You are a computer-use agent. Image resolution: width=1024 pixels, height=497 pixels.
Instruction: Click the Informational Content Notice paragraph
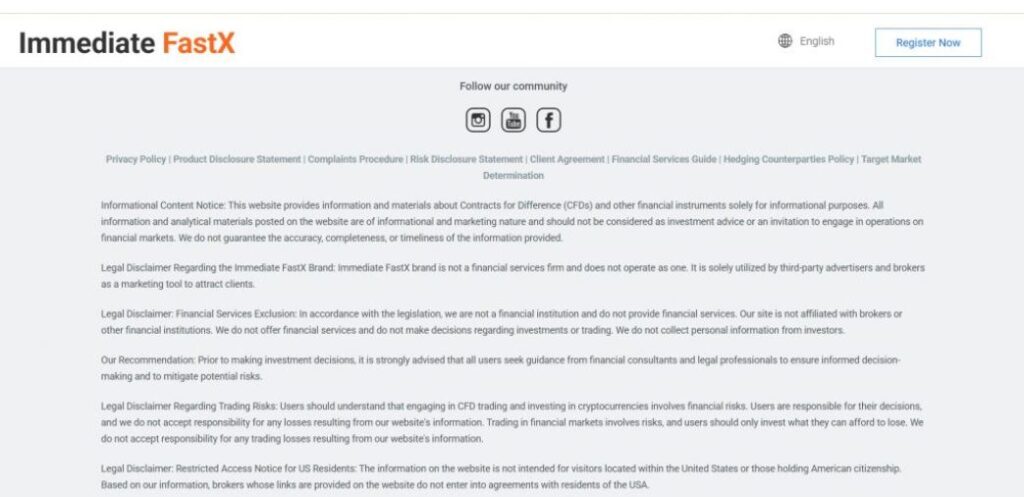[512, 221]
